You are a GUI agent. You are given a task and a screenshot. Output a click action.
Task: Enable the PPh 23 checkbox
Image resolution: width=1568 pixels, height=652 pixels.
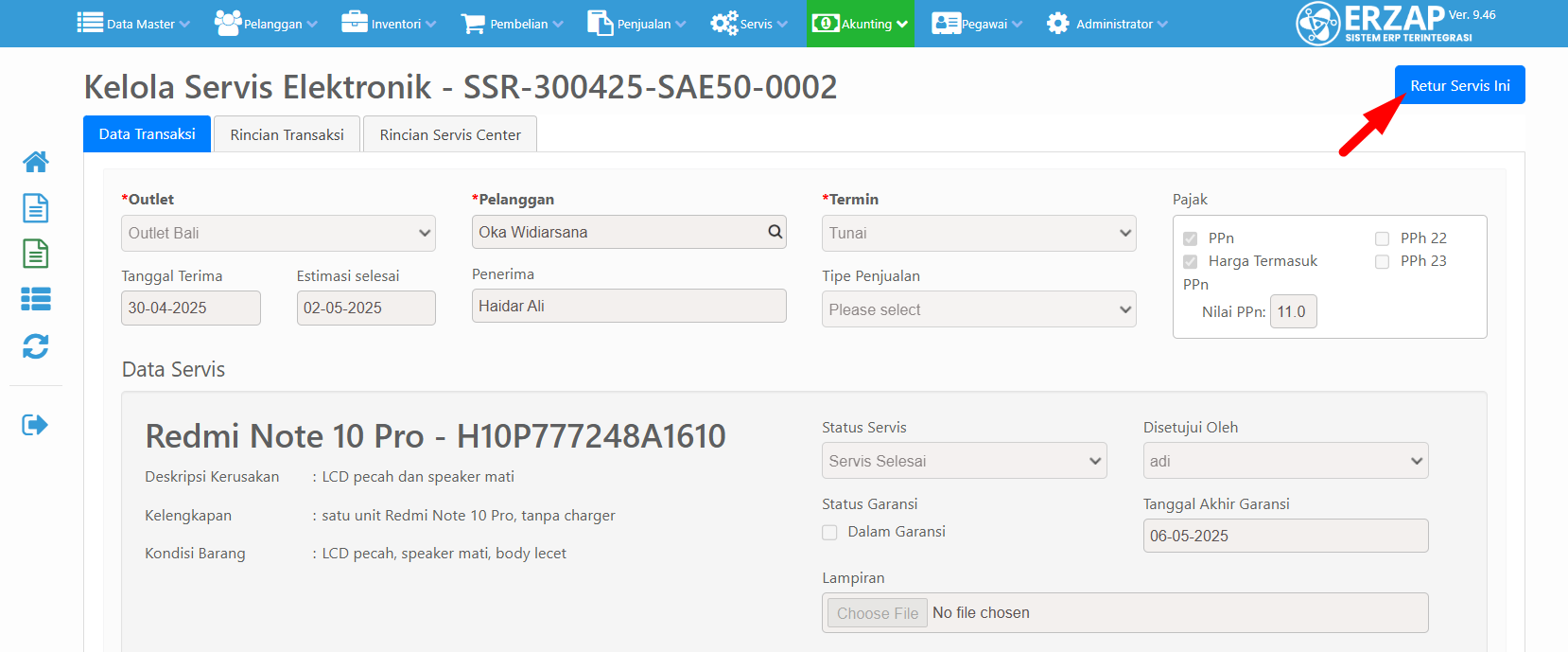1383,261
